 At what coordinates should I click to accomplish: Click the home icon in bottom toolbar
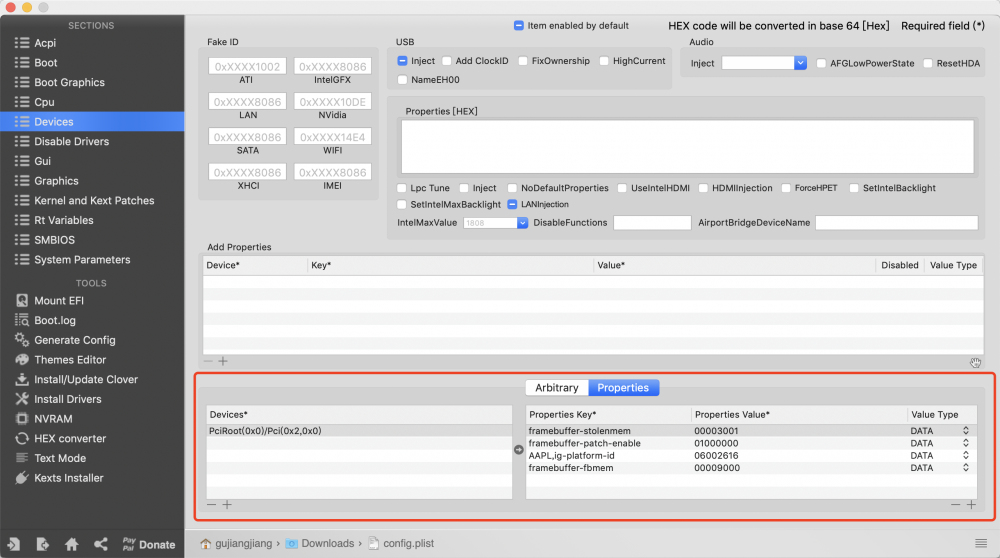tap(71, 544)
